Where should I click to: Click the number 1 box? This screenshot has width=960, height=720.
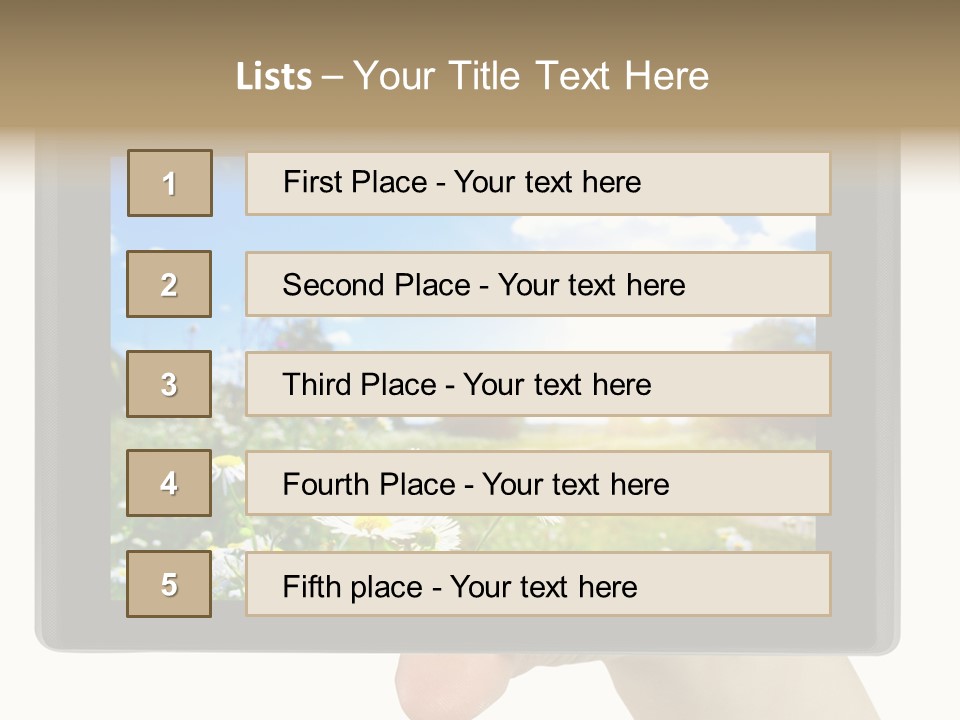(170, 183)
